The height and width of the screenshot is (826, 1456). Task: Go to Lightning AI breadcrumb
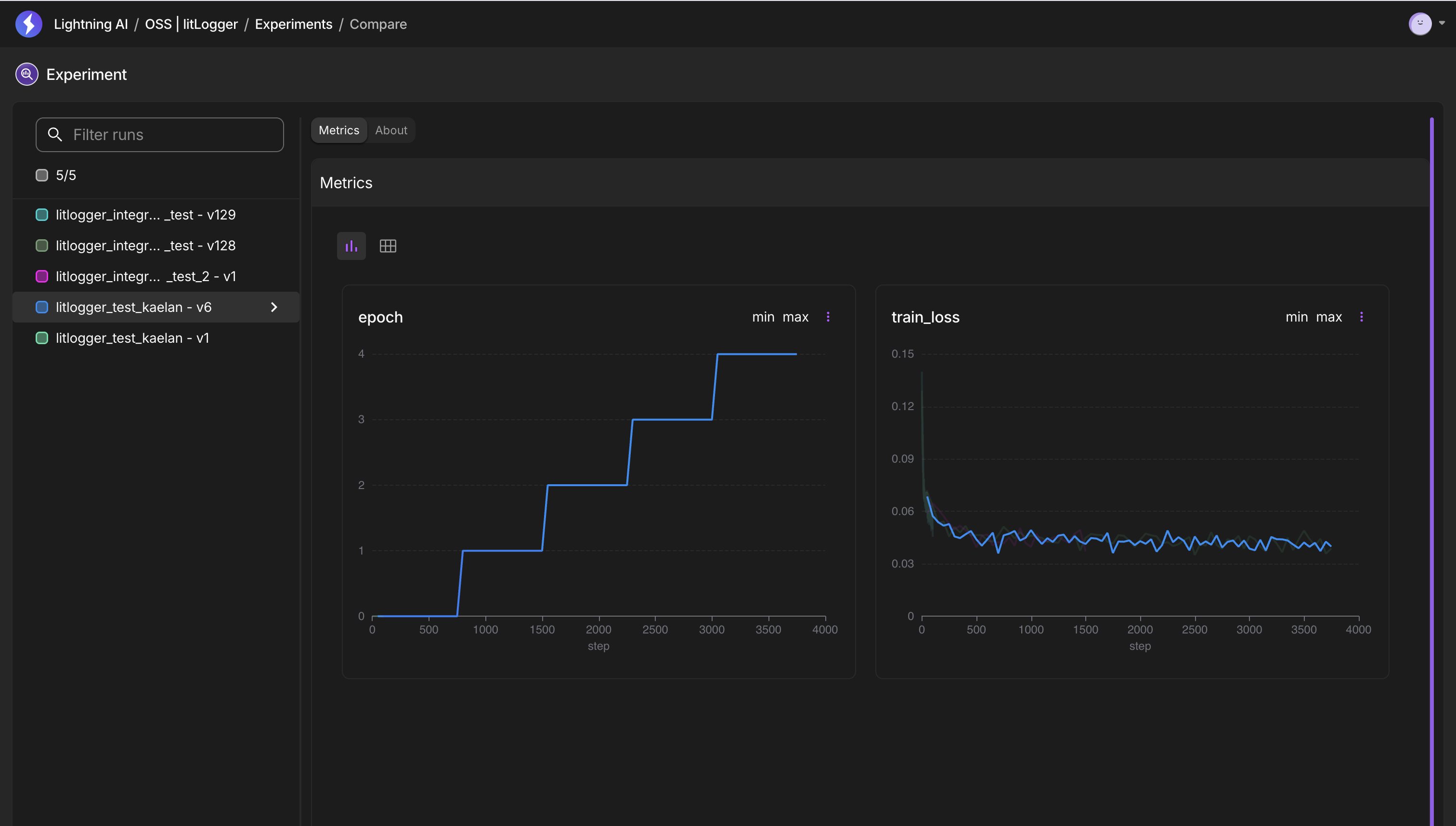(91, 24)
